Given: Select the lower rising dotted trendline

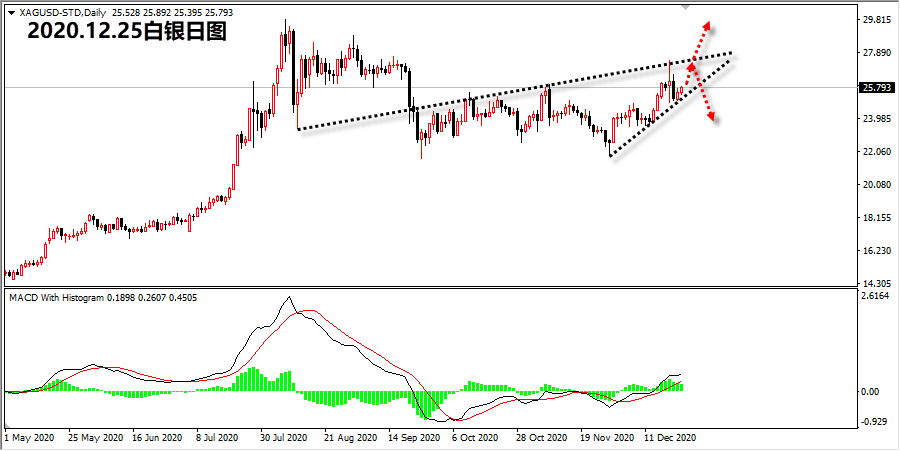Looking at the screenshot, I should [670, 107].
